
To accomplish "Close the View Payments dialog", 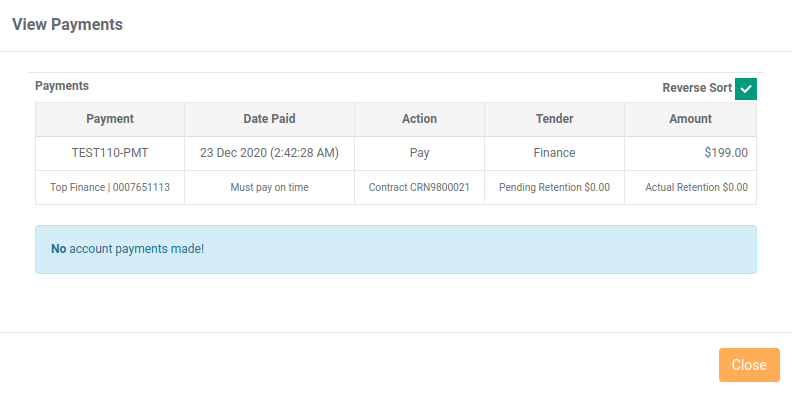I will click(x=749, y=365).
